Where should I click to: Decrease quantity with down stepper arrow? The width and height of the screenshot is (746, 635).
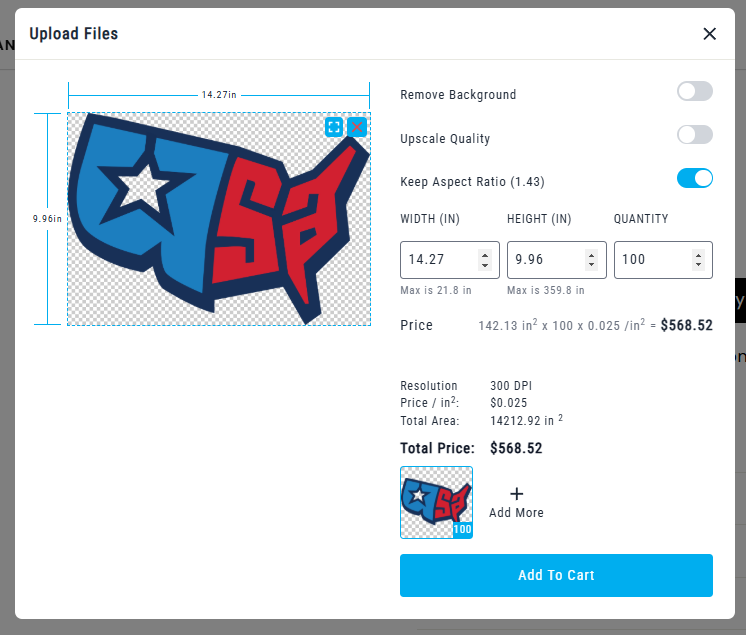click(698, 265)
